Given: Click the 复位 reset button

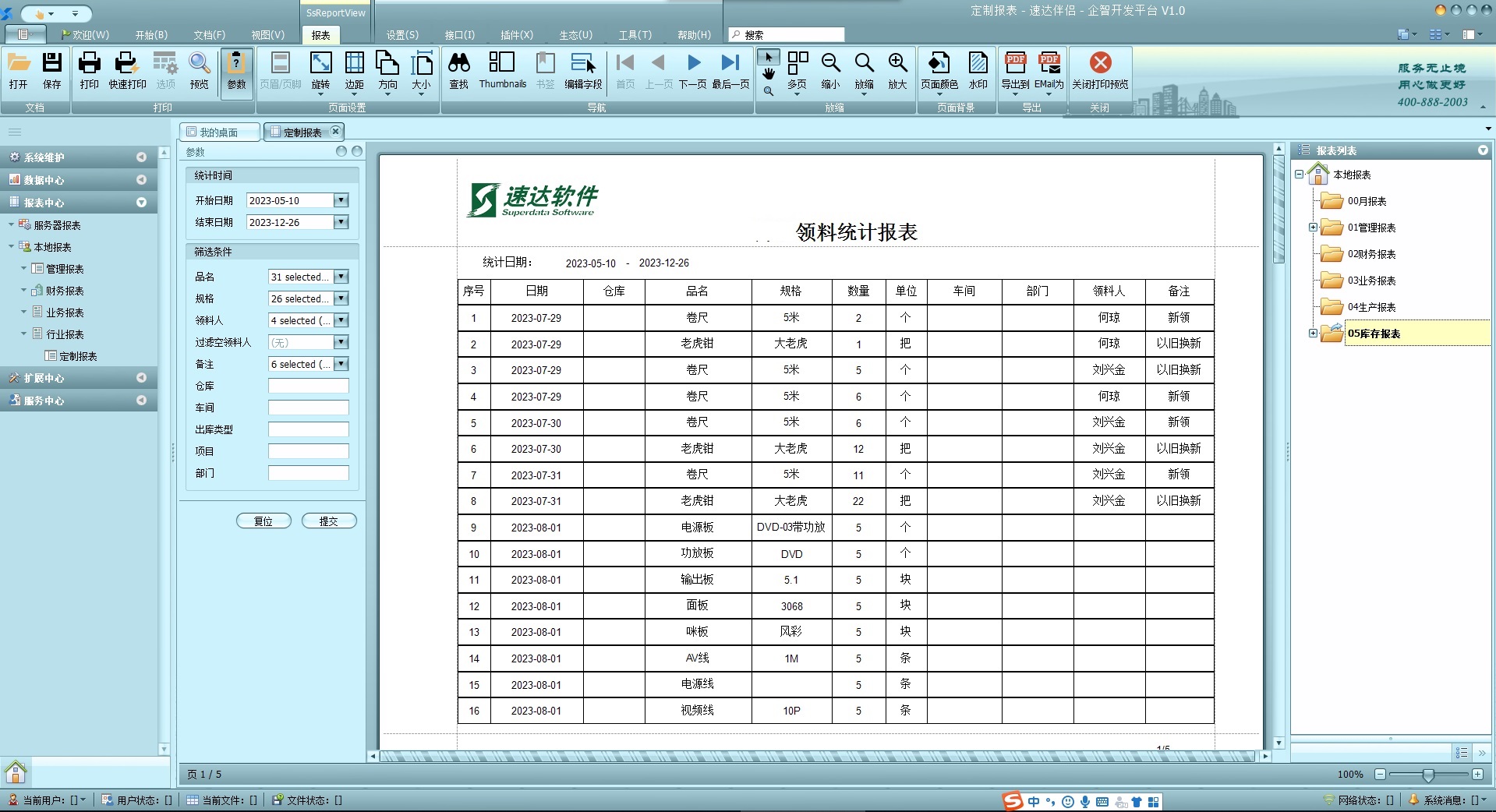Looking at the screenshot, I should [263, 521].
